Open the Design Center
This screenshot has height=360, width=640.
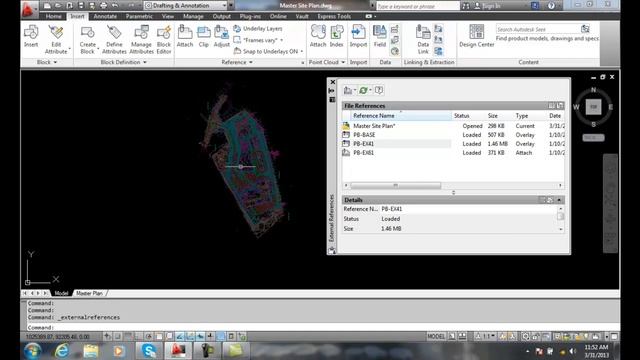476,36
